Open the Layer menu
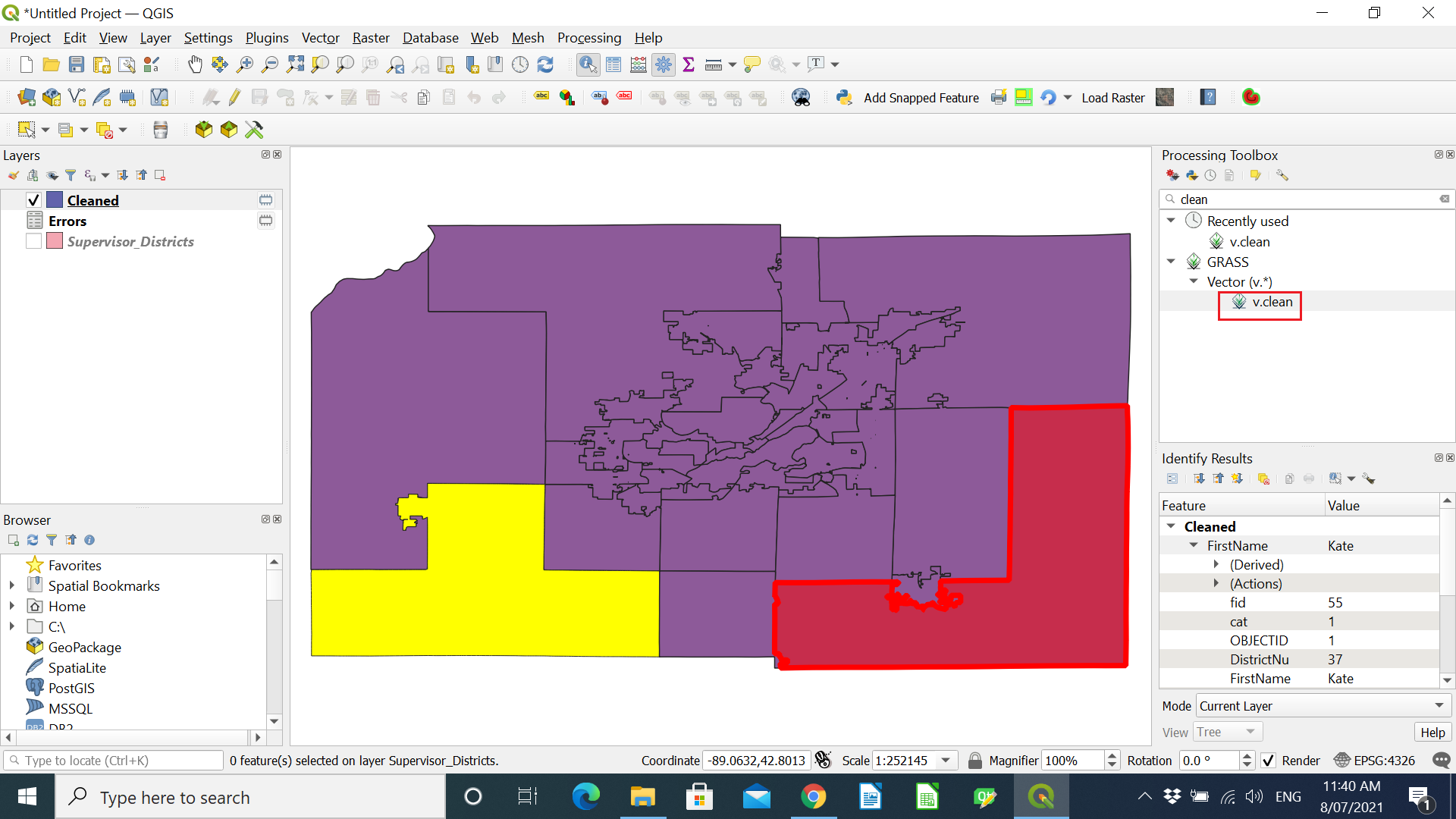This screenshot has width=1456, height=819. [x=155, y=37]
